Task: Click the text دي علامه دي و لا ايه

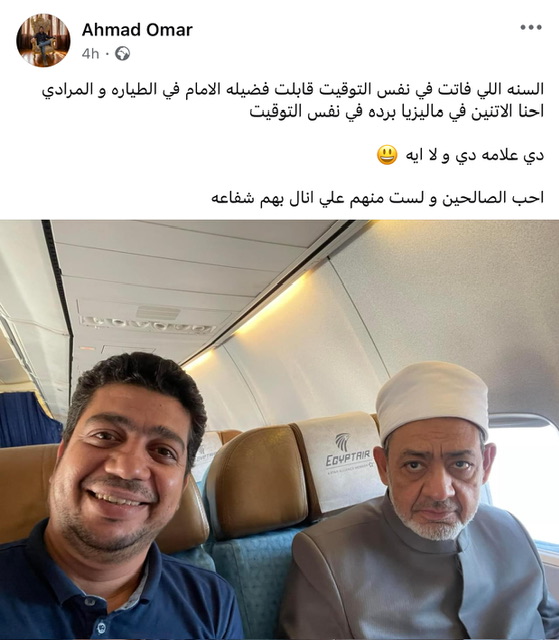Action: pos(475,155)
